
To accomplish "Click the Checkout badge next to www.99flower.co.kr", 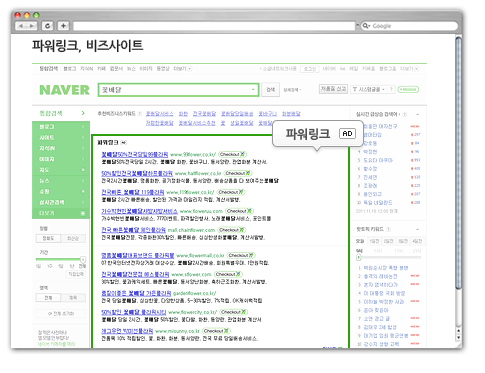I will [x=232, y=154].
